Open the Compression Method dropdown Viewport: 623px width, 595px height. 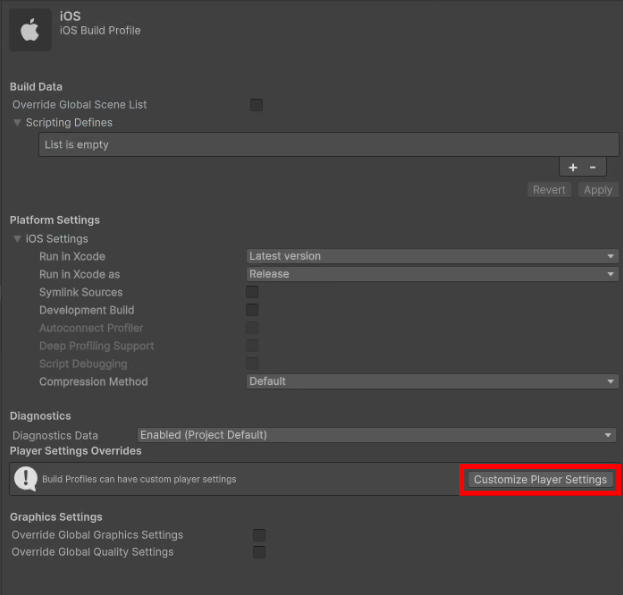(x=432, y=381)
